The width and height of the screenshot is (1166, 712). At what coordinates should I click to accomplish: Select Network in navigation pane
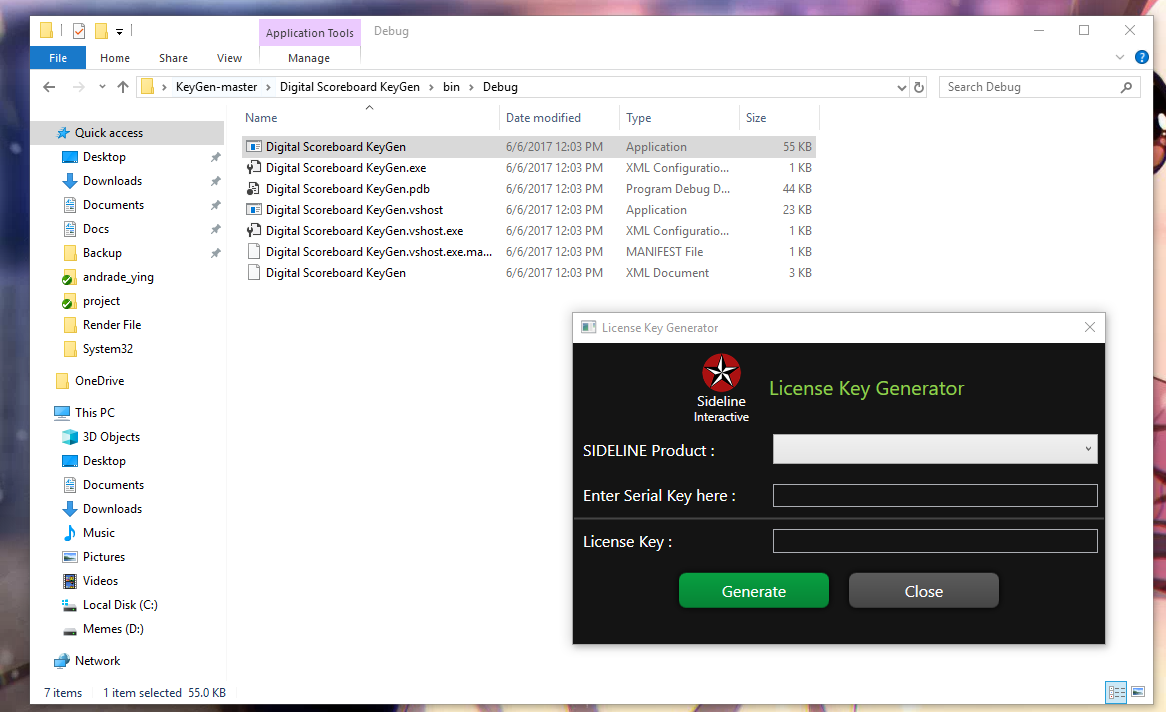pos(97,661)
